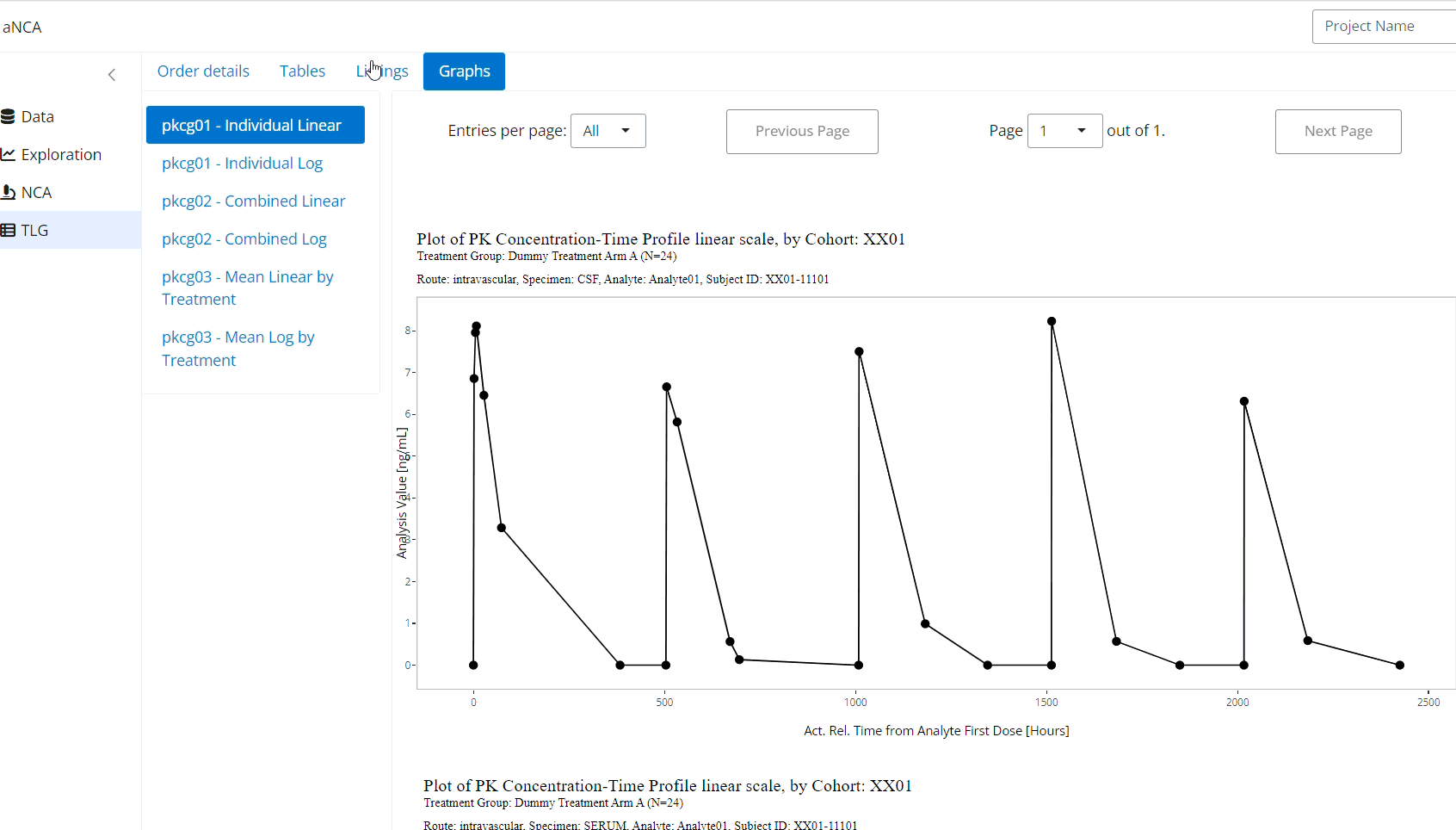This screenshot has height=830, width=1456.
Task: Switch to the Tables tab
Action: click(302, 71)
